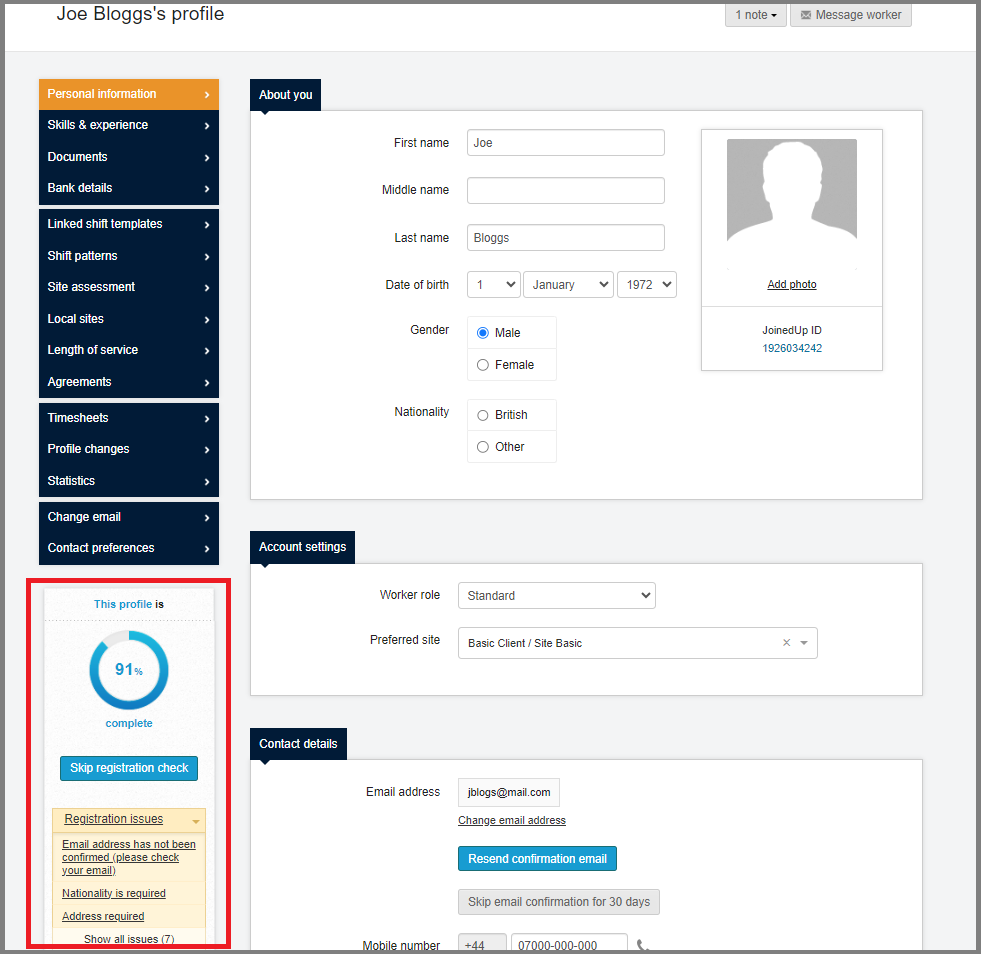Select the Female gender radio button
Image resolution: width=981 pixels, height=954 pixels.
click(482, 364)
